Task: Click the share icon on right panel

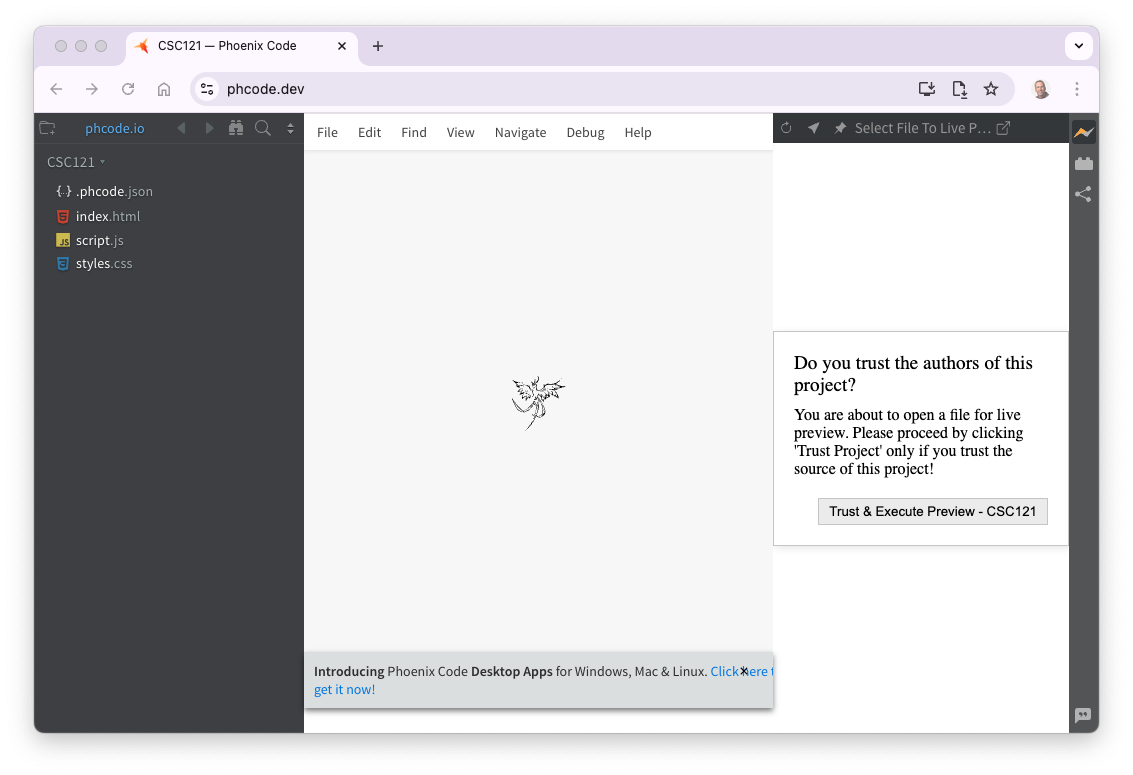Action: (x=1083, y=194)
